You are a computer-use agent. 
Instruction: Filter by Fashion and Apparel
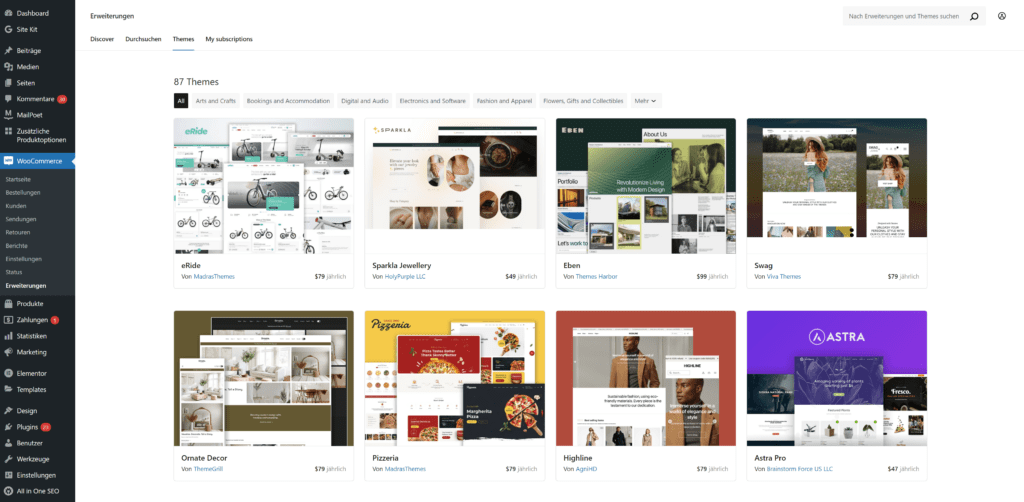[x=504, y=101]
